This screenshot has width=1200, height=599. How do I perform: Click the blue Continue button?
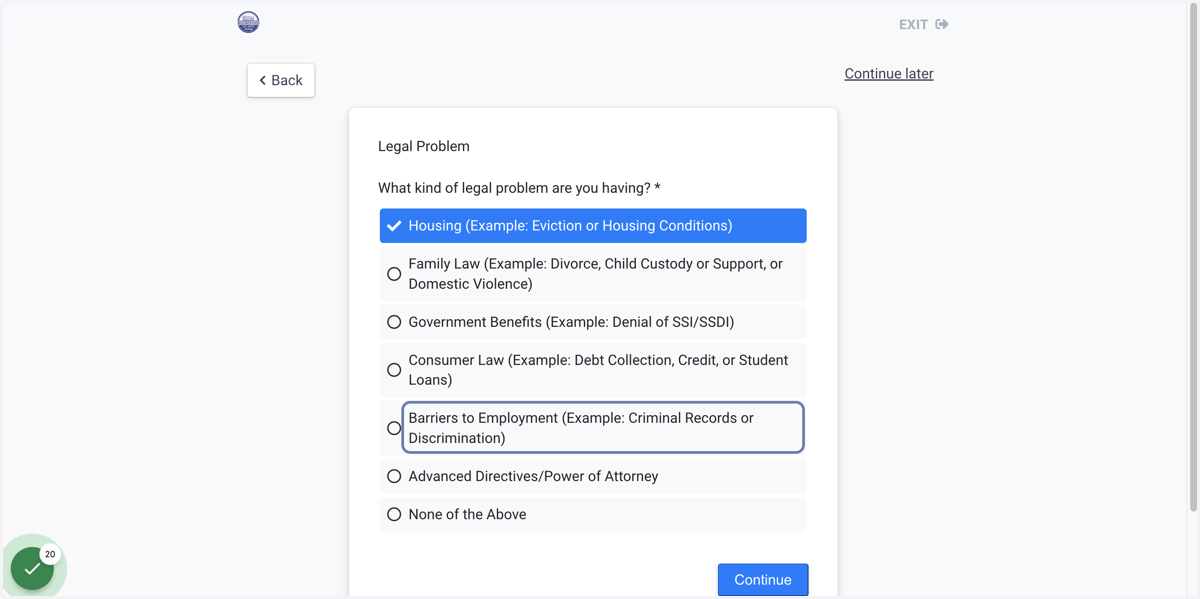763,580
